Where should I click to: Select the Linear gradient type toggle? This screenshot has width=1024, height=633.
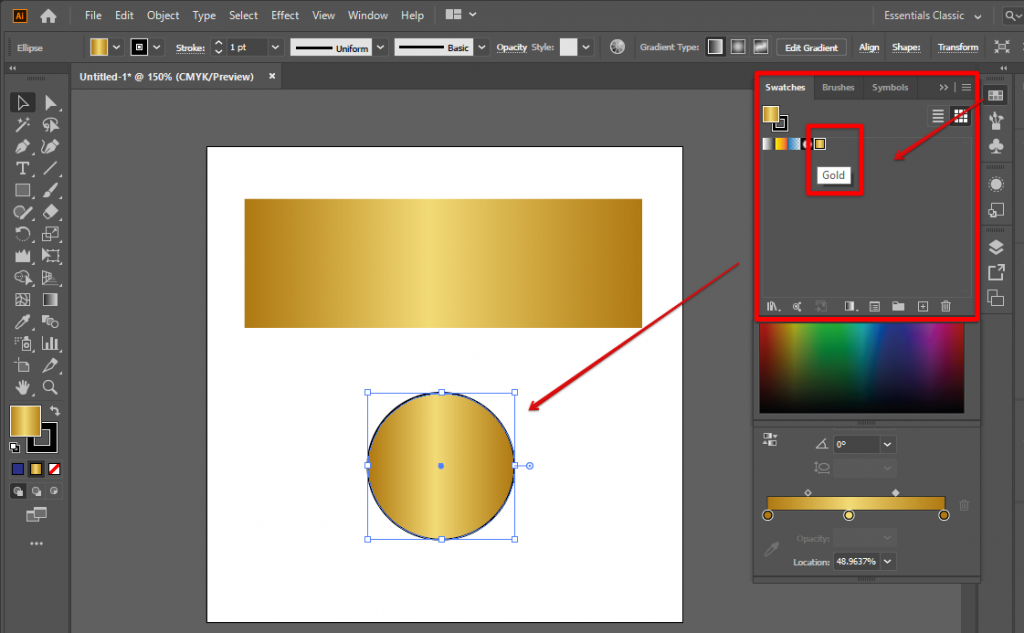[714, 46]
